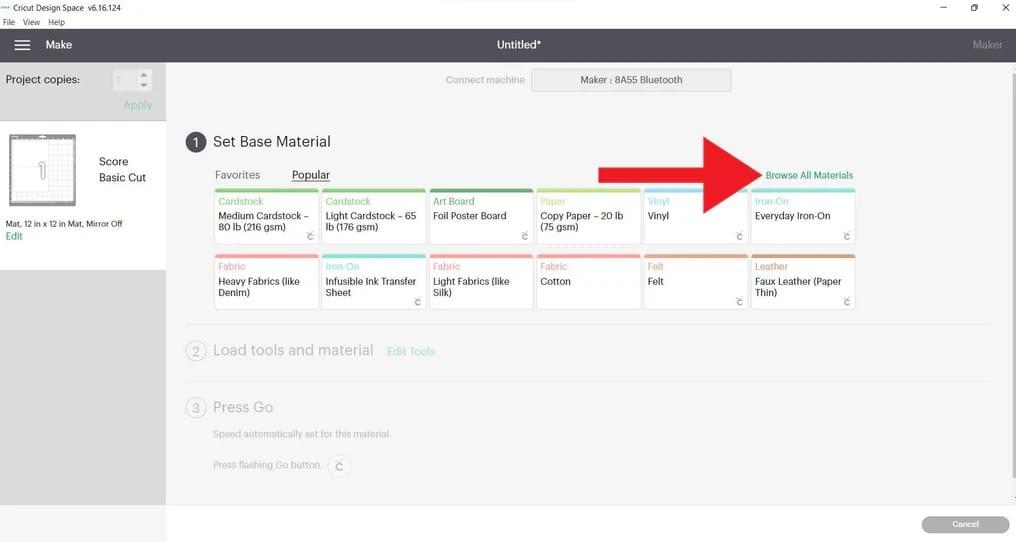The image size is (1016, 542).
Task: Switch to the Favorites materials tab
Action: click(x=237, y=175)
